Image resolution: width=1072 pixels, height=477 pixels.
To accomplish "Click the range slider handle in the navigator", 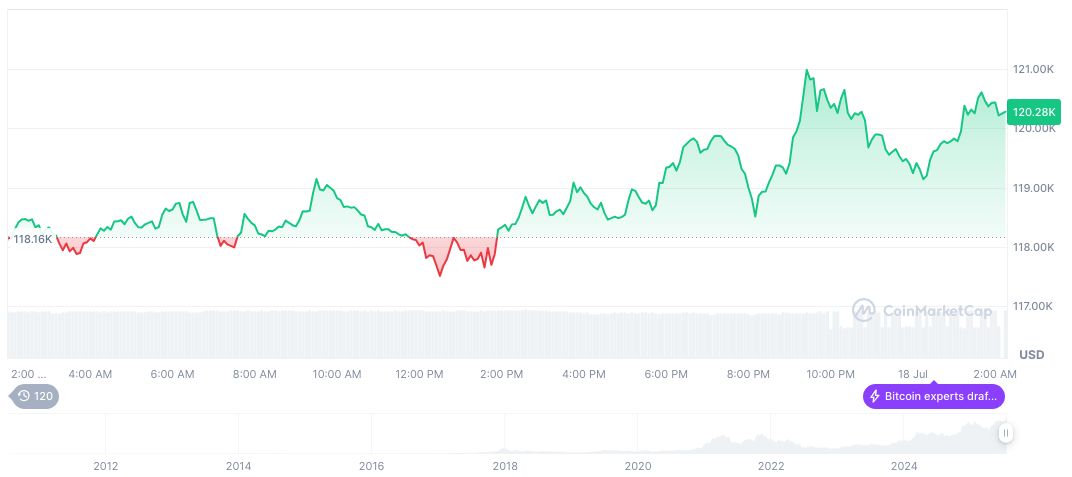I will [x=1006, y=433].
